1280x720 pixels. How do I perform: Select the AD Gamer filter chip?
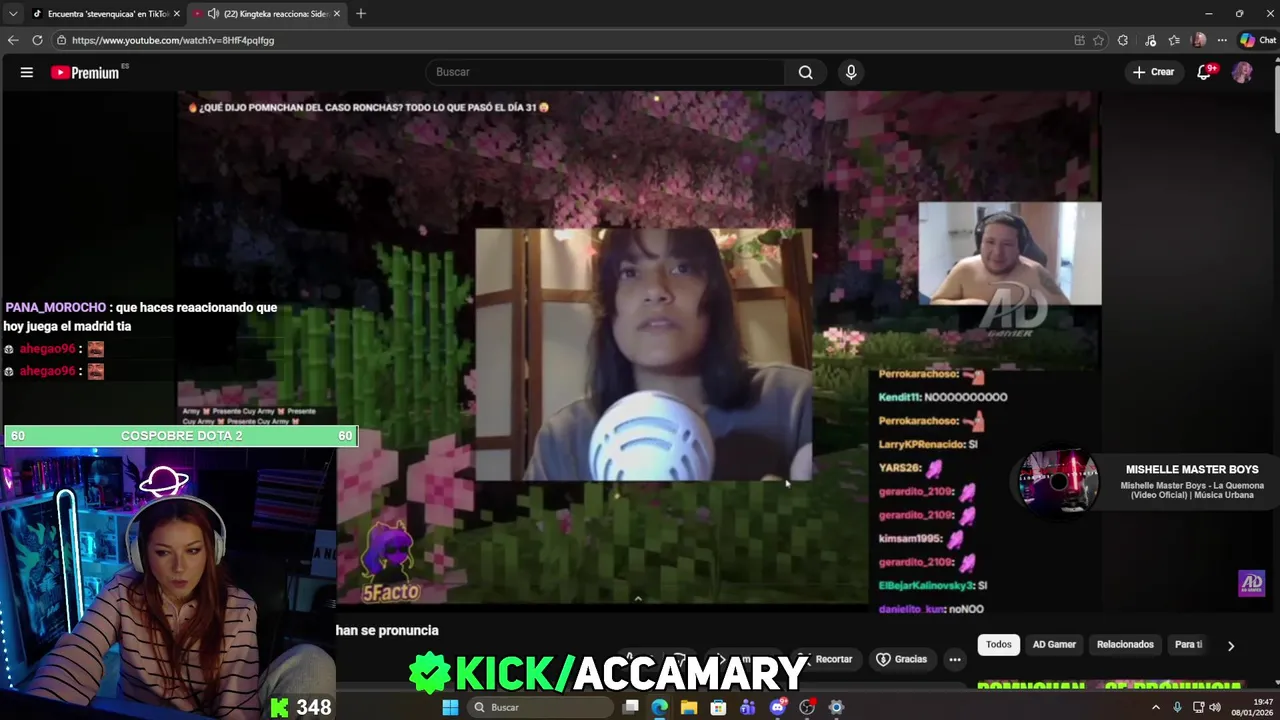click(1054, 645)
